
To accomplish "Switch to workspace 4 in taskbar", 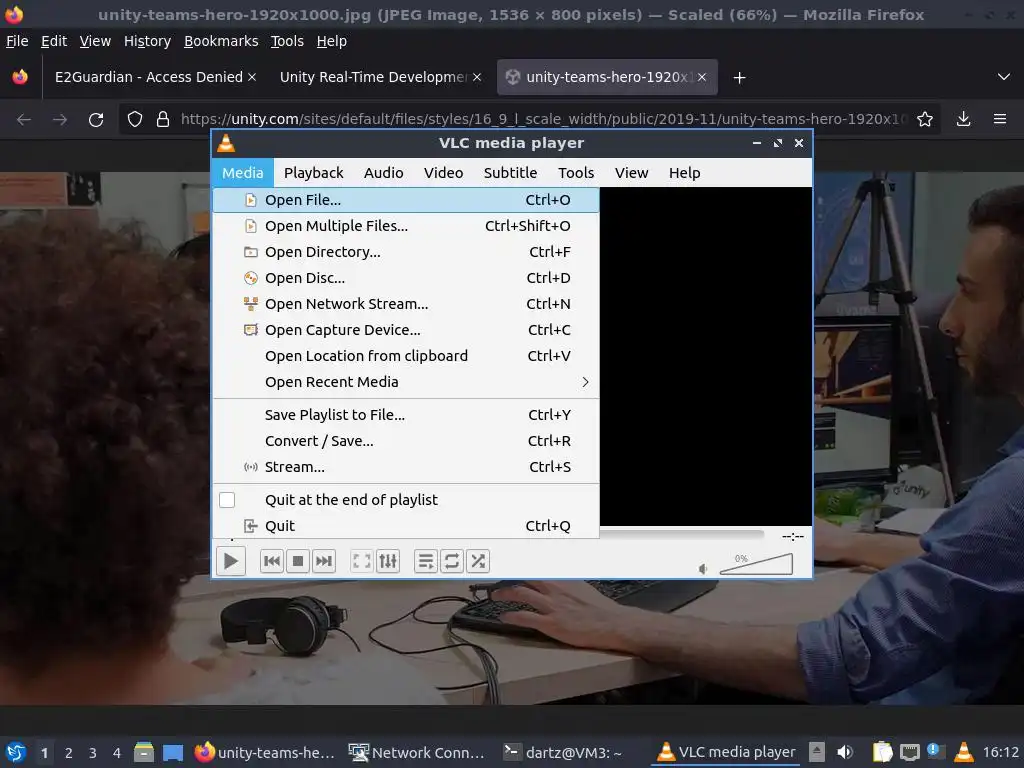I will 116,753.
